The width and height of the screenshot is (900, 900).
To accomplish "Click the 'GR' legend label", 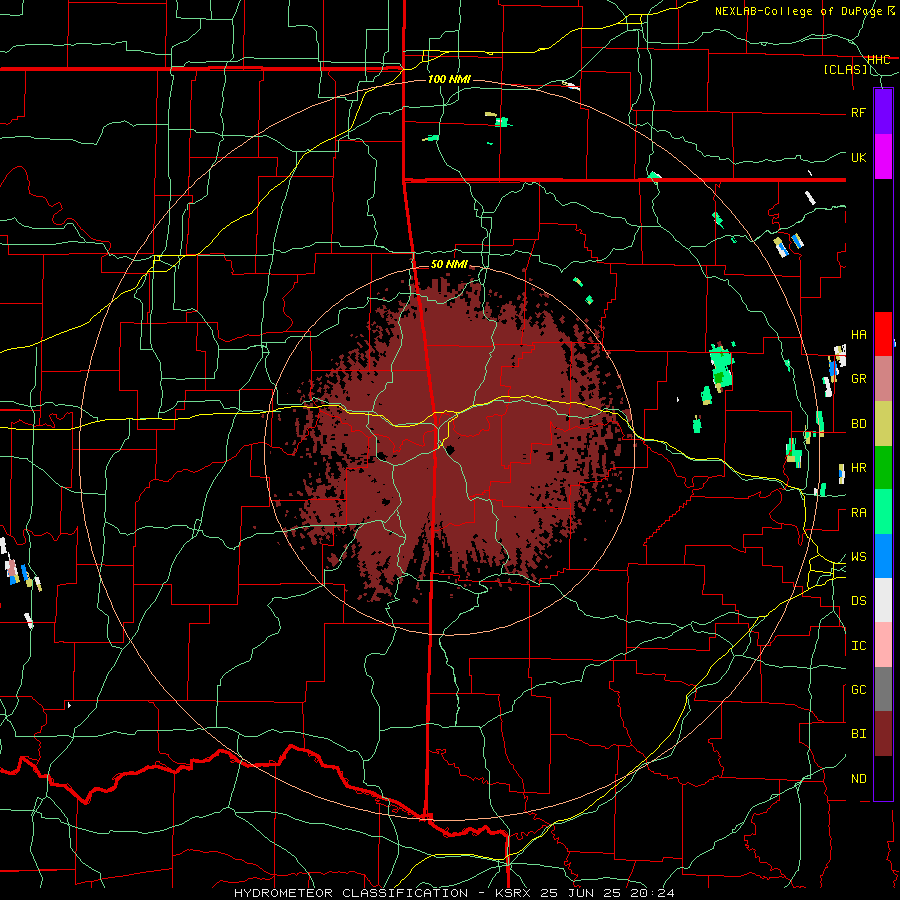I will [x=858, y=379].
